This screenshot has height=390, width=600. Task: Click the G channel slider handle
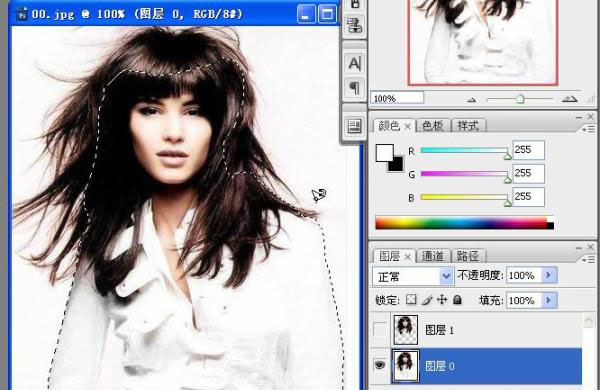[507, 179]
